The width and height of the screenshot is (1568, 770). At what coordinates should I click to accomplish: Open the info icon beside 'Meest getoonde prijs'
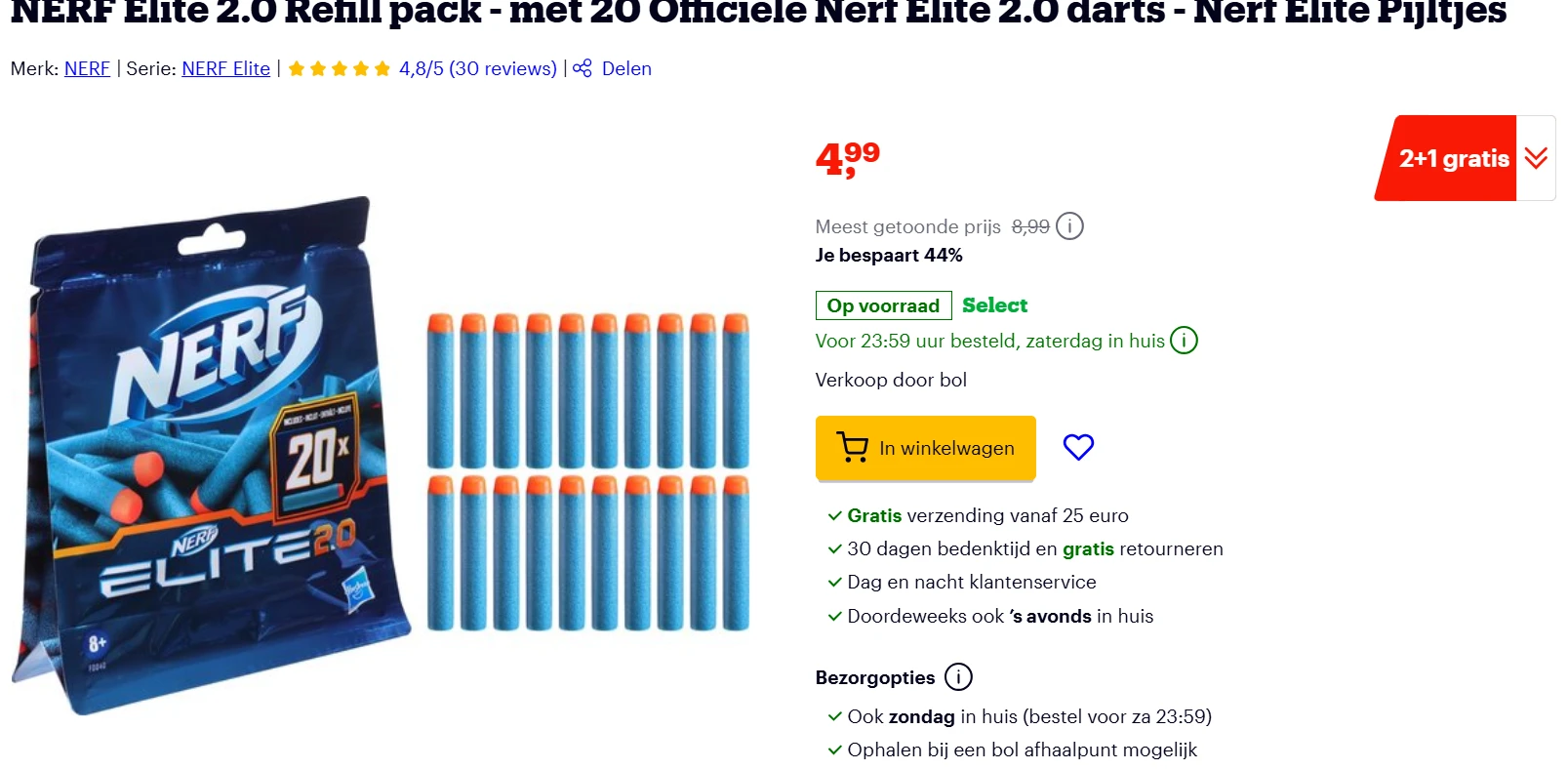click(1069, 225)
